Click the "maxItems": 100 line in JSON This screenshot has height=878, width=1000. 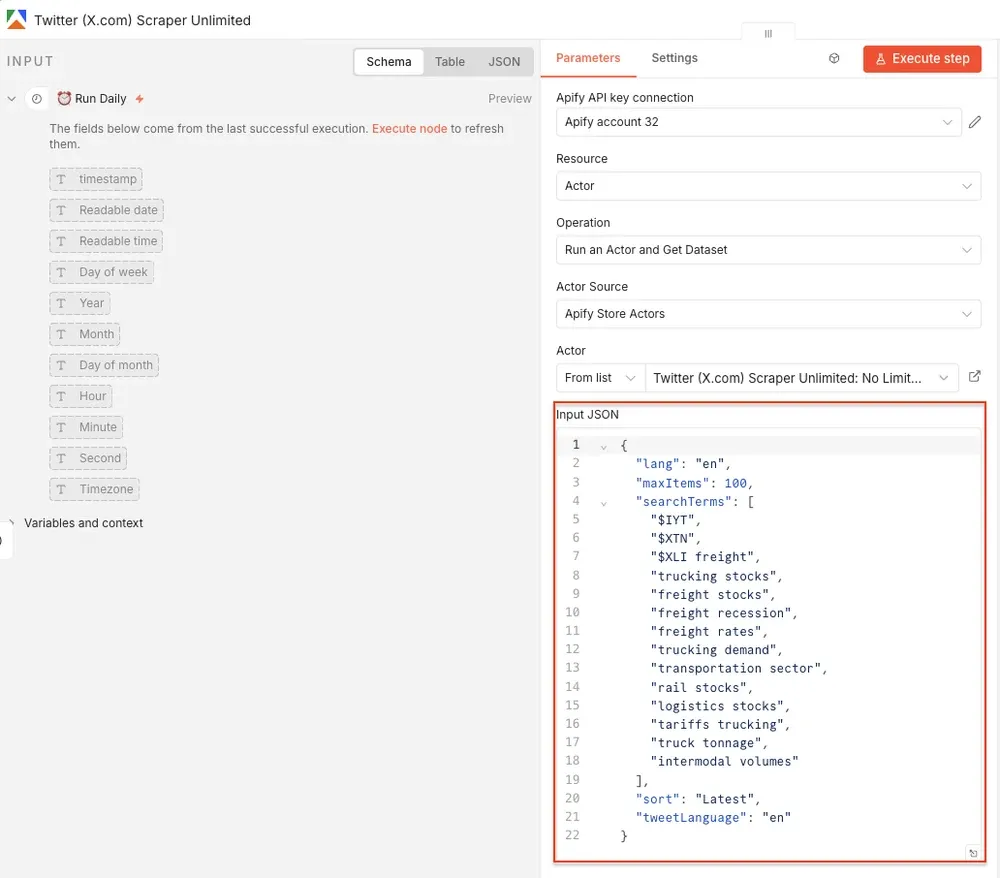click(x=694, y=483)
